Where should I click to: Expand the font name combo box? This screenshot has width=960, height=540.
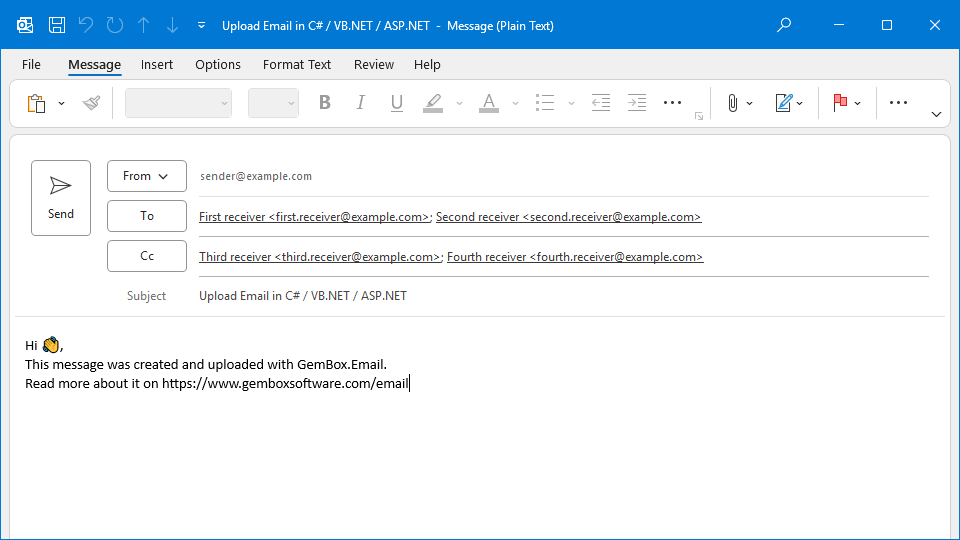[224, 103]
